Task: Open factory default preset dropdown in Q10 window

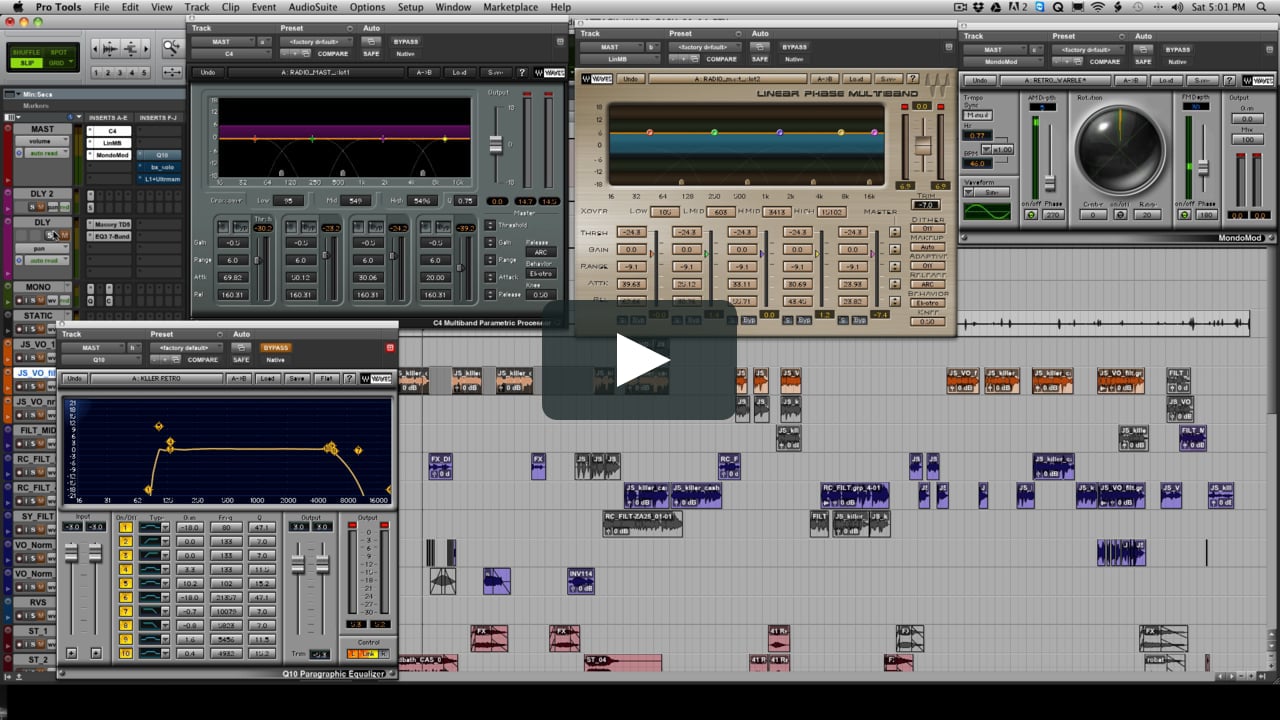Action: [x=186, y=347]
